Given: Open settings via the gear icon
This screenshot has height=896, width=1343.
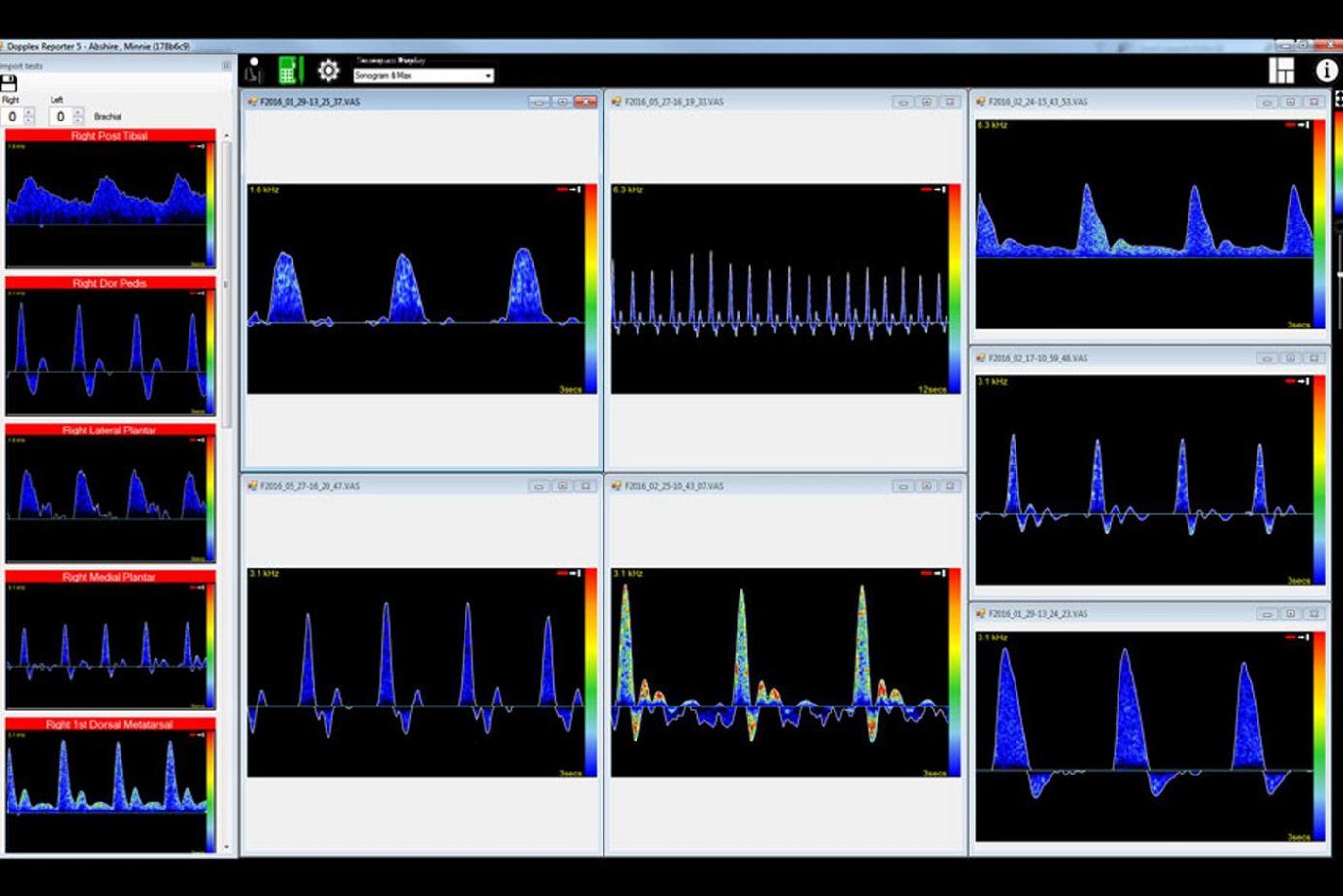Looking at the screenshot, I should tap(328, 70).
